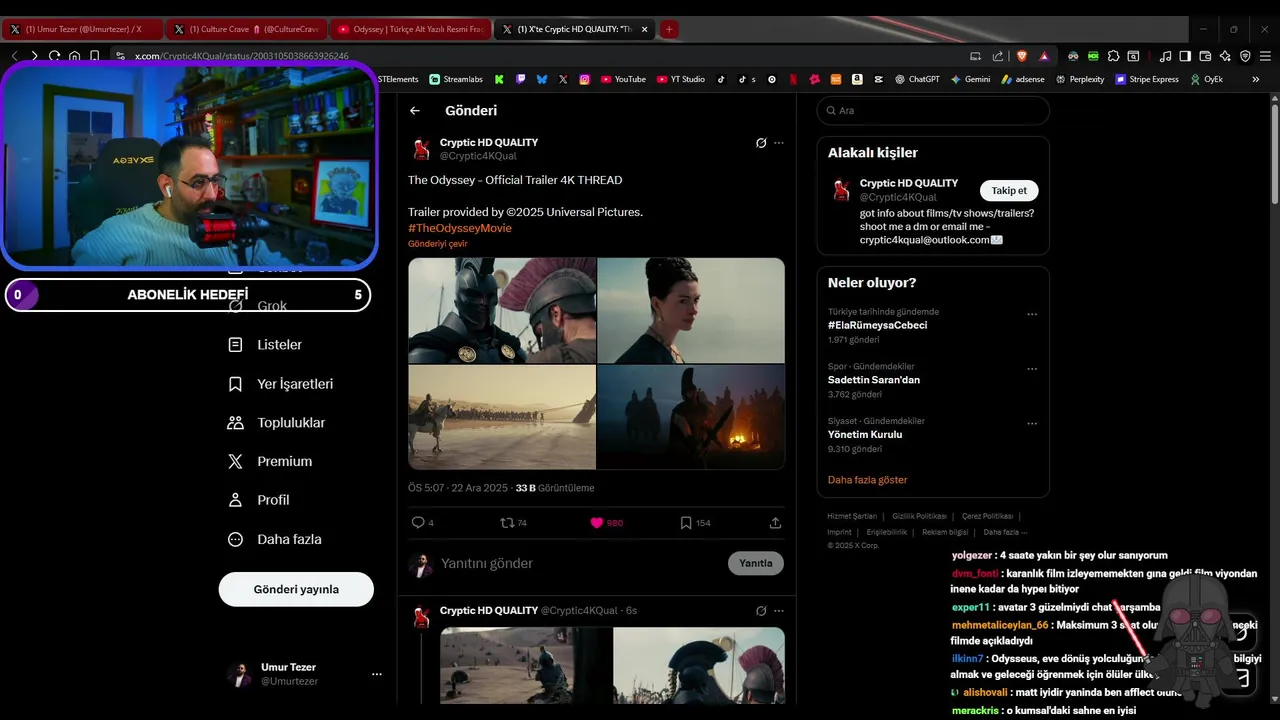
Task: Open the browser hamburger menu
Action: click(1265, 56)
